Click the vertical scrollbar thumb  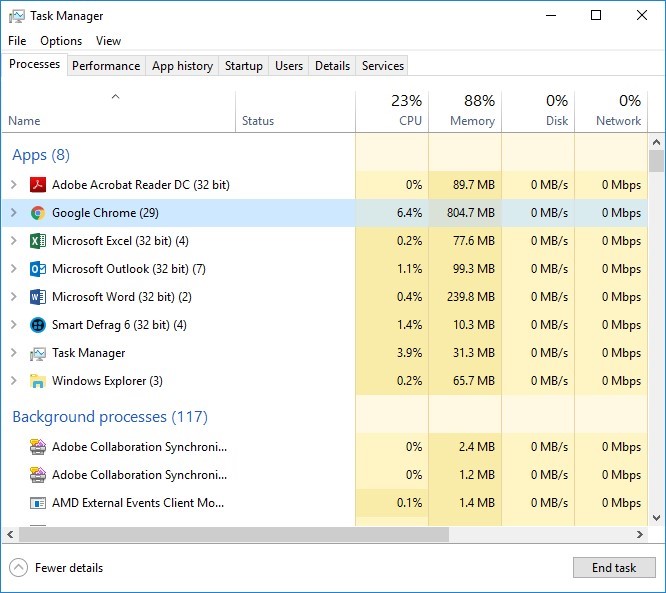point(656,161)
